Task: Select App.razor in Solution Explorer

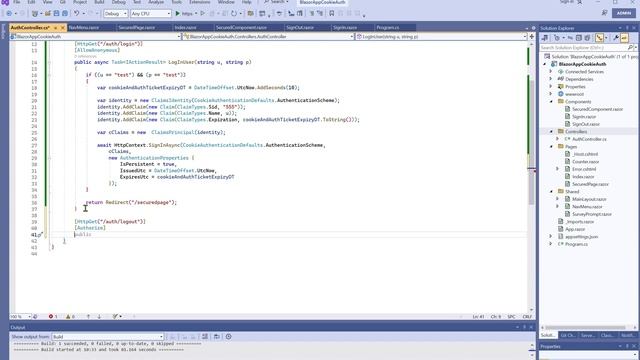Action: 575,229
